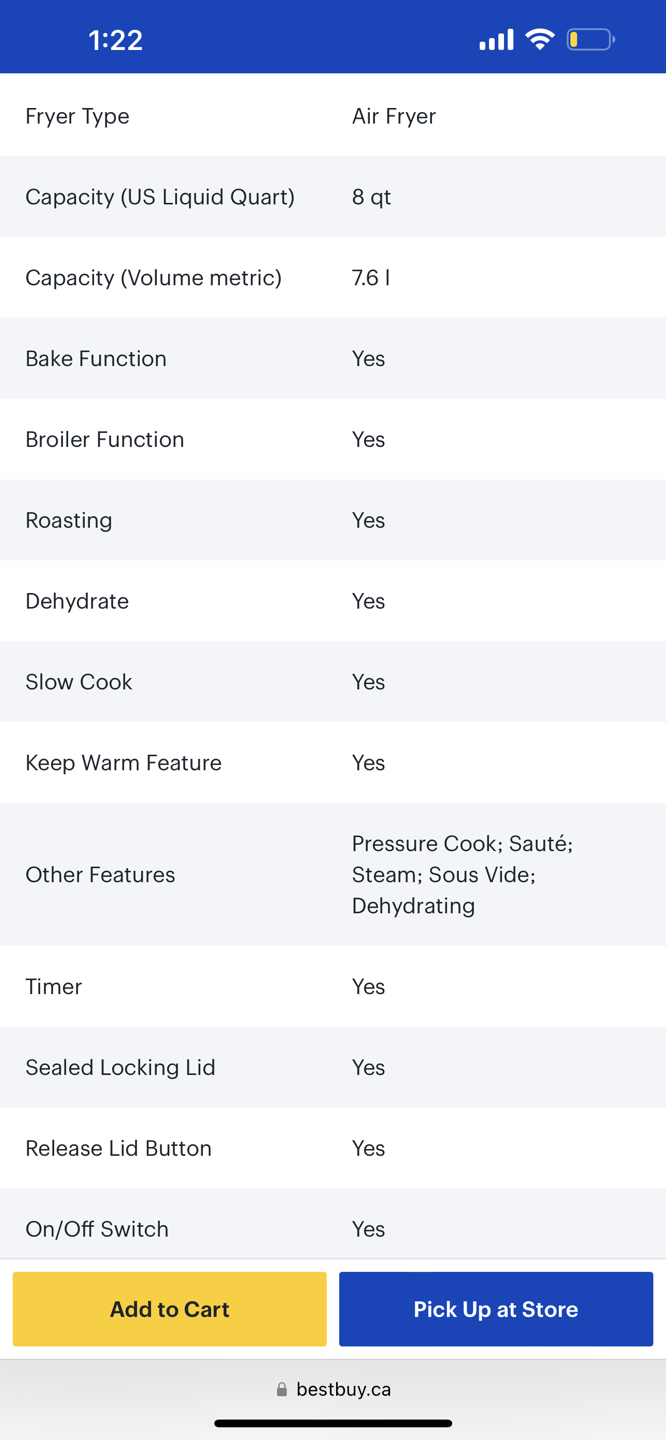Tap the 1:22 clock in status bar
The width and height of the screenshot is (666, 1440).
pyautogui.click(x=116, y=40)
